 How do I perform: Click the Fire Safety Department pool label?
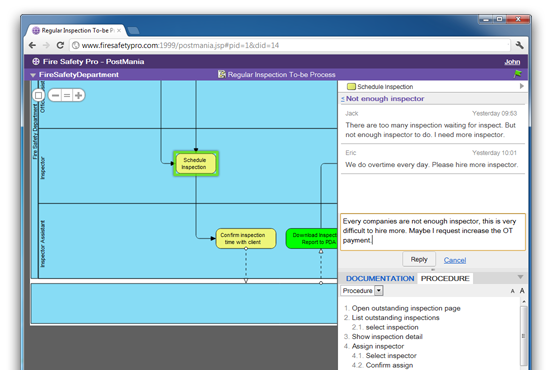point(35,132)
